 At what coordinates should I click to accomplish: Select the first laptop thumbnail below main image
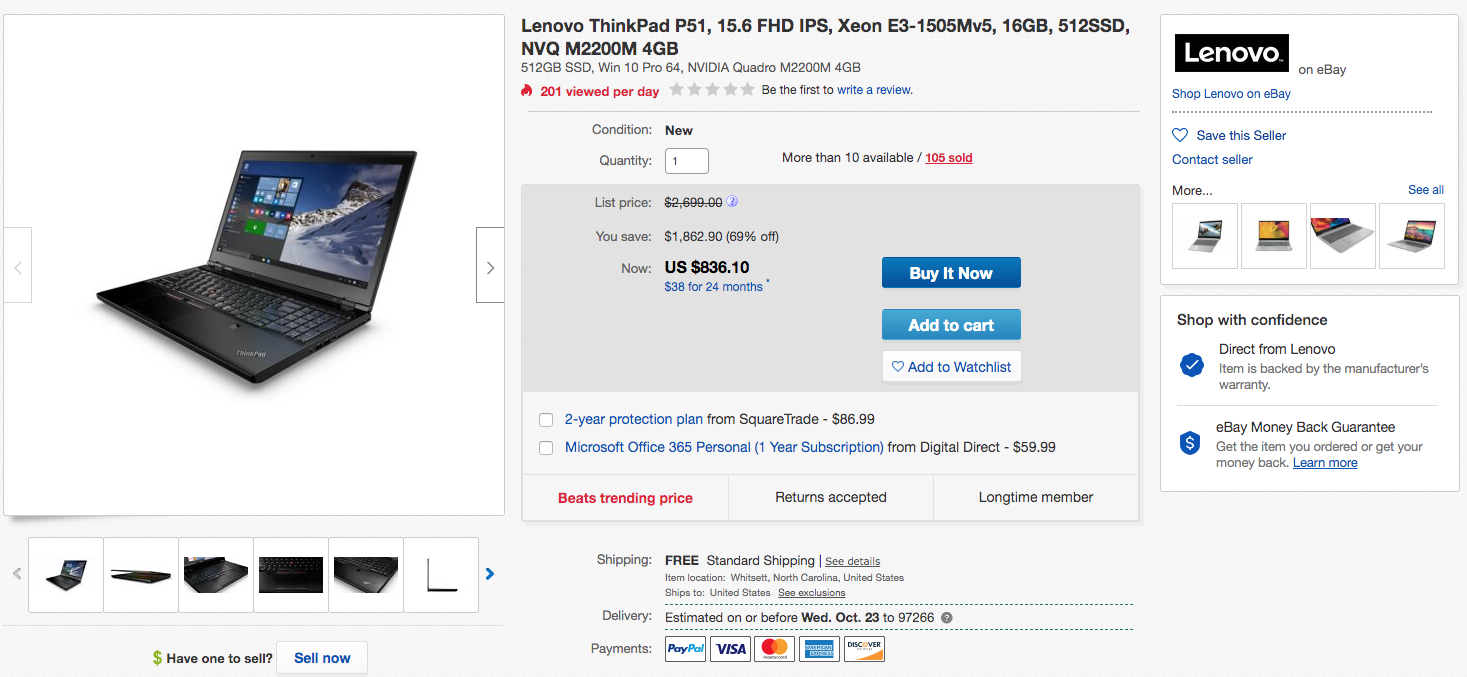pos(66,575)
